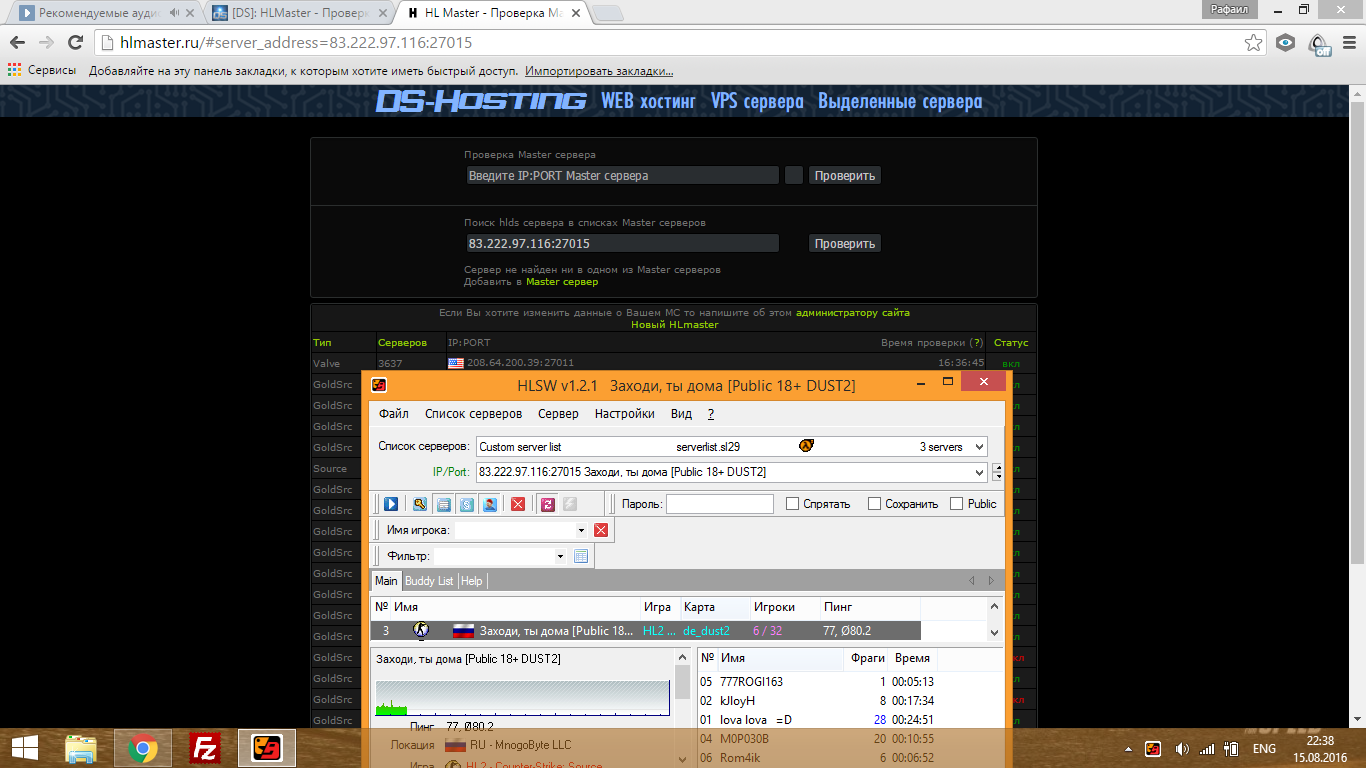This screenshot has width=1366, height=768.
Task: Click the HLSW icon in system tray
Action: (1153, 748)
